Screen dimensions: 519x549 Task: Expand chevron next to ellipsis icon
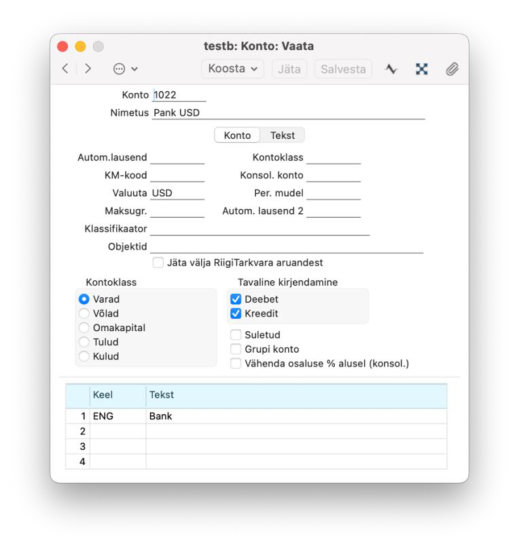(x=134, y=69)
